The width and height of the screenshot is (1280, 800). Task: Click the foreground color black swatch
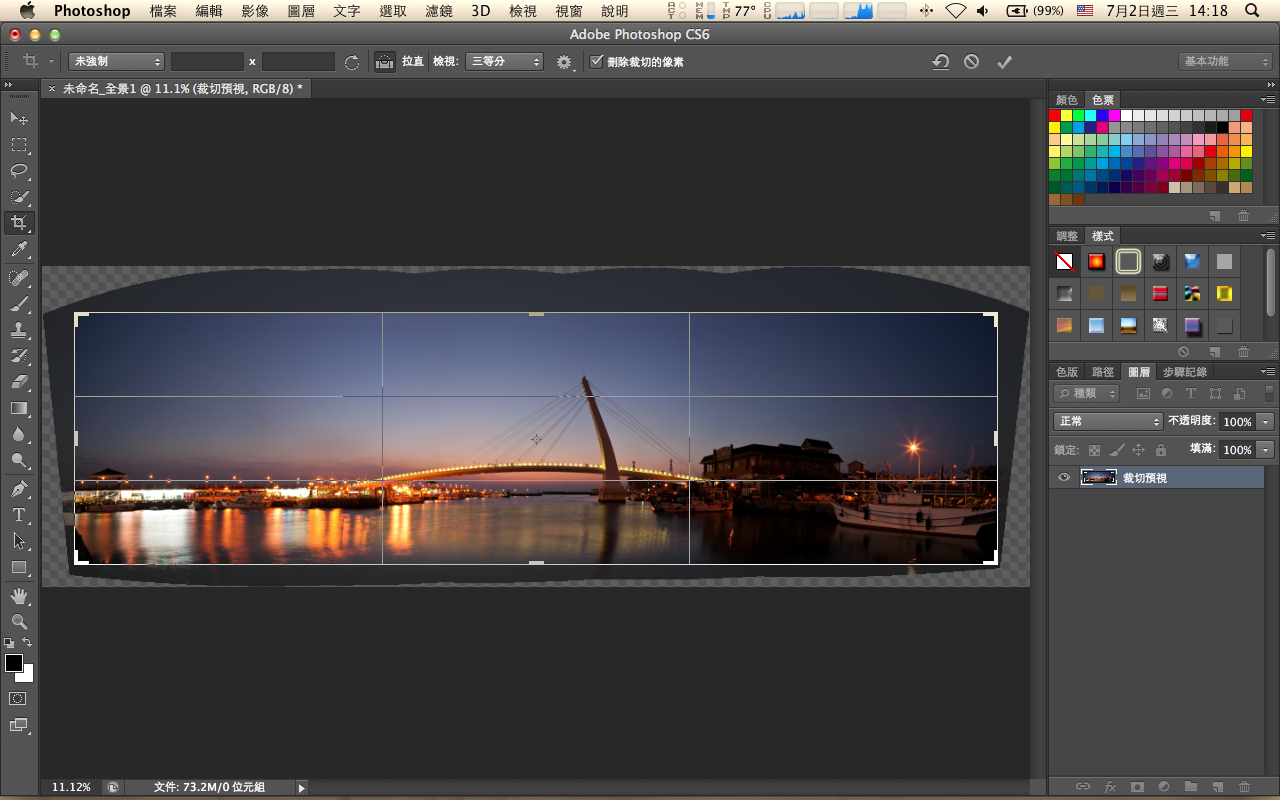[x=14, y=663]
